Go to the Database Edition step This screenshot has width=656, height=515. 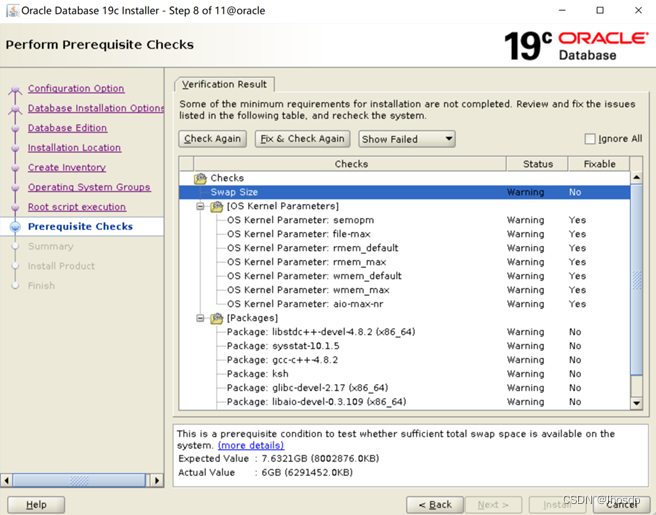click(x=67, y=128)
